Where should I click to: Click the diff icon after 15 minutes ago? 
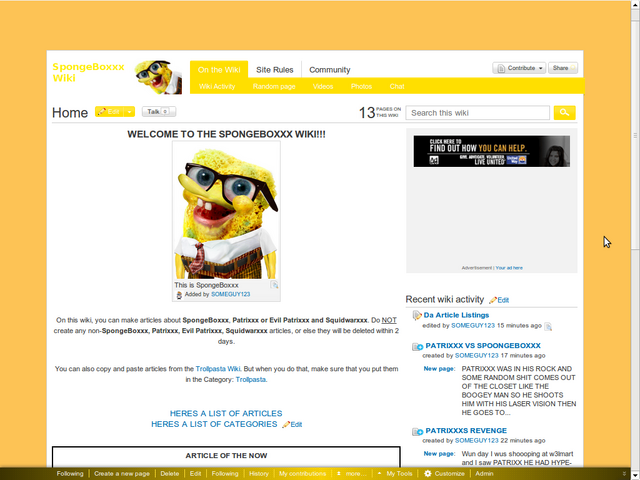(x=548, y=326)
